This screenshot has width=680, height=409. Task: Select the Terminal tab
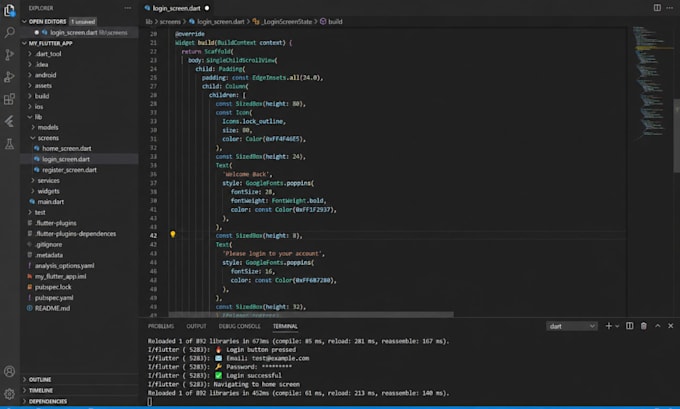tap(285, 326)
